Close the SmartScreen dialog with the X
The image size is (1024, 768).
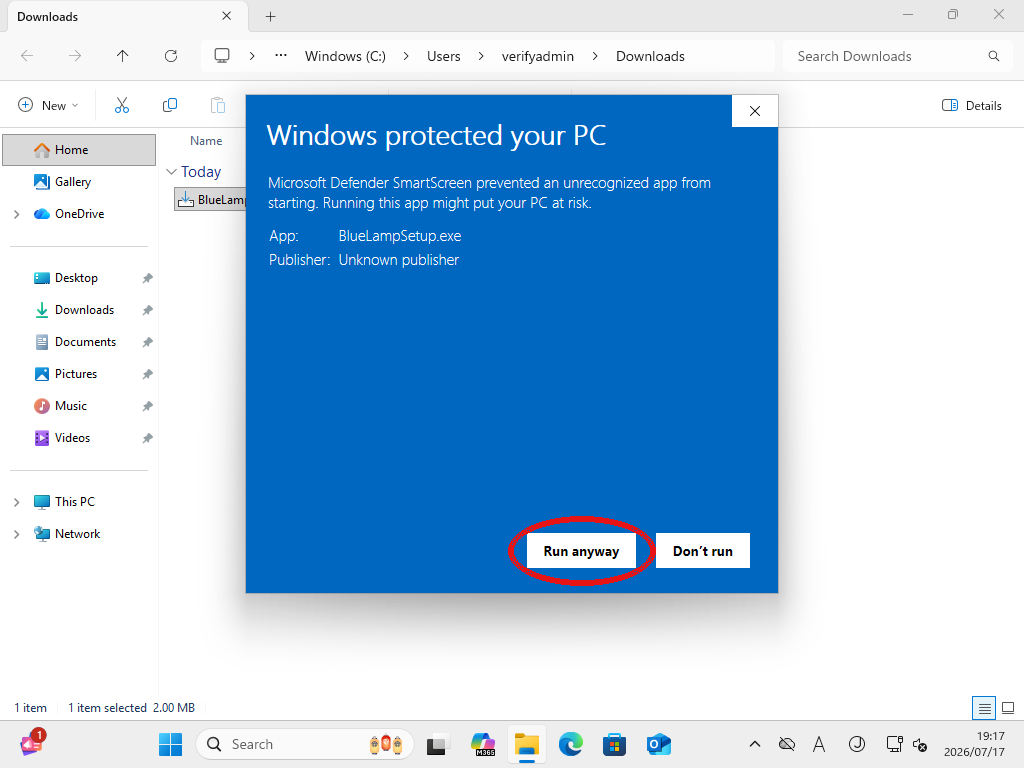(x=755, y=111)
